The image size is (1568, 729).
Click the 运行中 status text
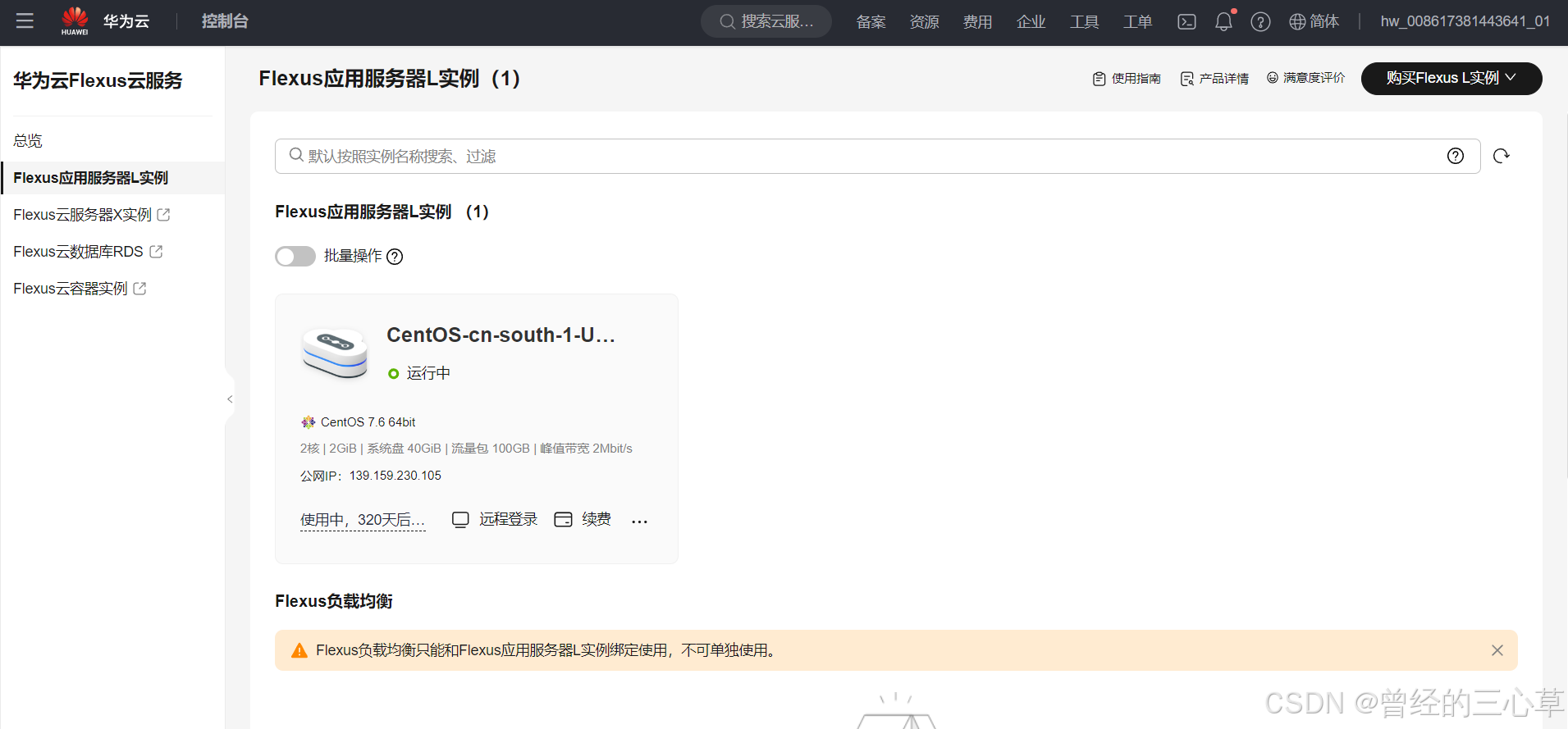coord(428,374)
